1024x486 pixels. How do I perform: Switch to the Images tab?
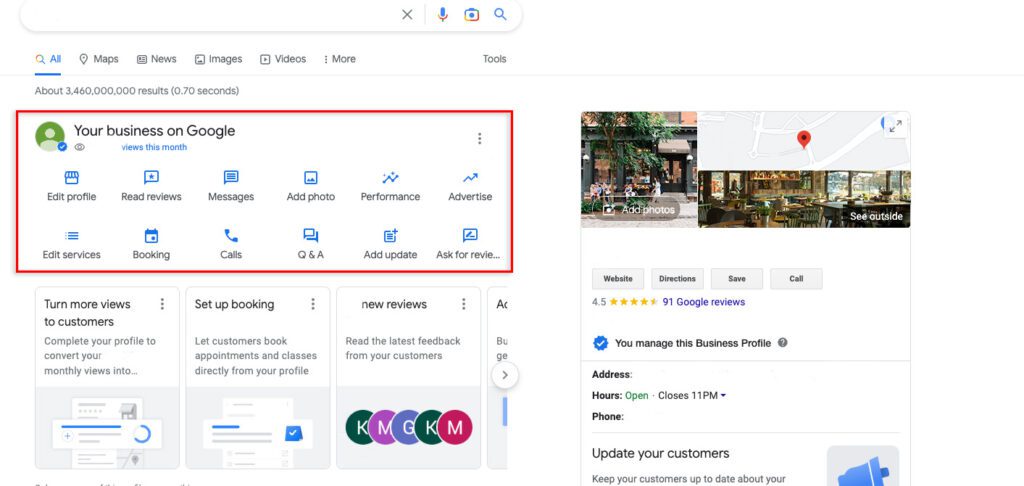[x=218, y=59]
